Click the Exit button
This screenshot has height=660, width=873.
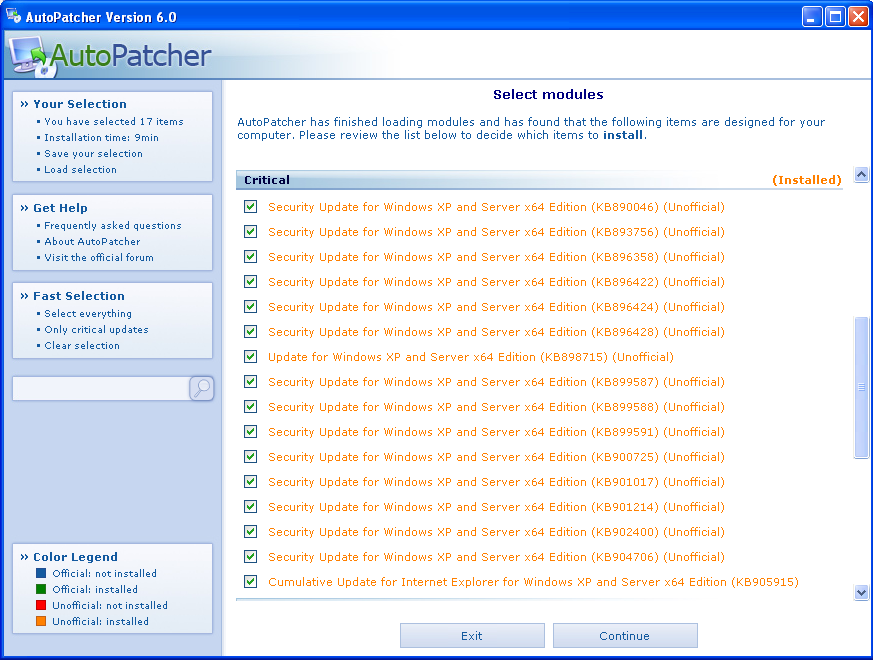coord(472,635)
